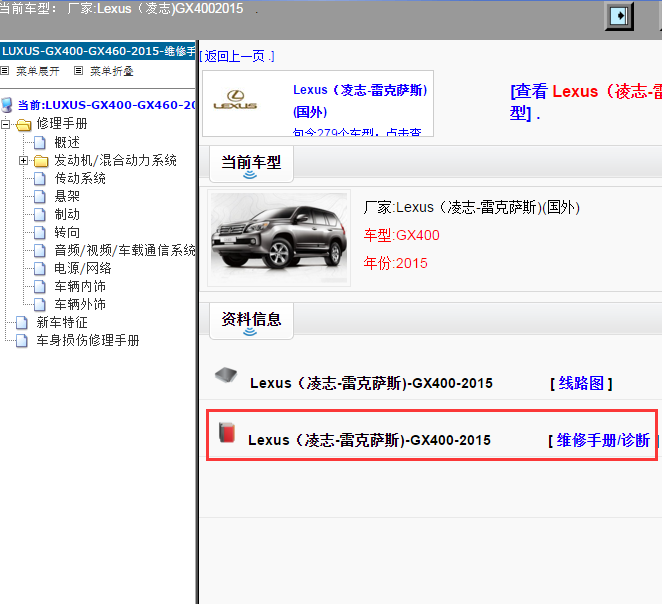Open the 电源/网络 tree item

click(x=83, y=268)
